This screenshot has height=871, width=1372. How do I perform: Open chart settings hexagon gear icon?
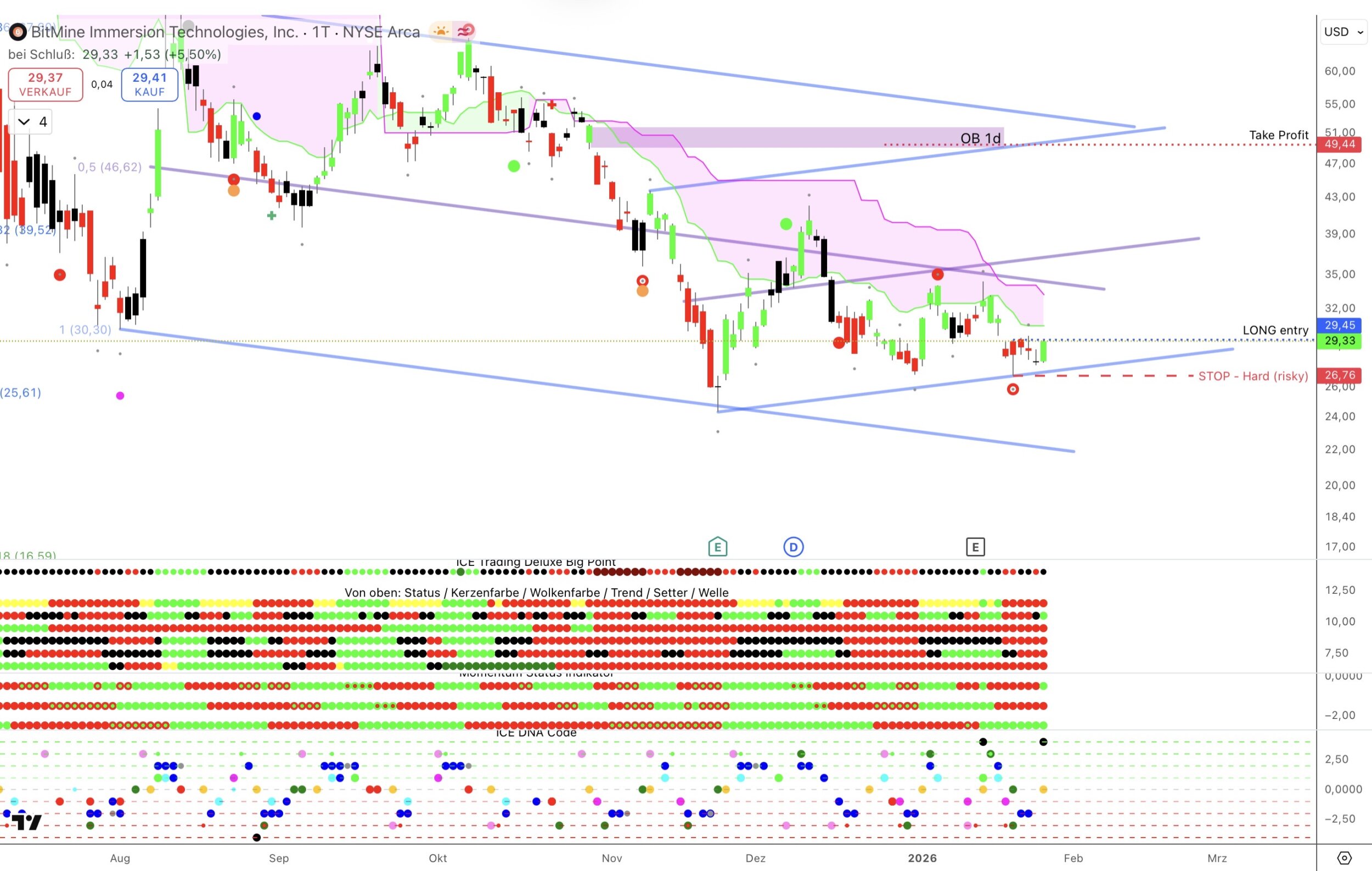pyautogui.click(x=1344, y=858)
